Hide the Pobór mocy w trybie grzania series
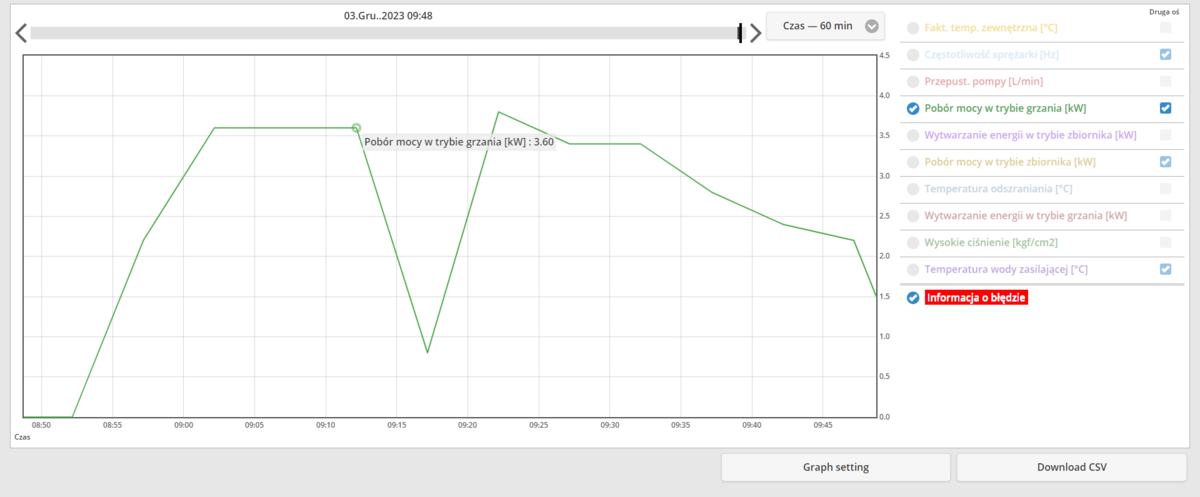This screenshot has width=1200, height=497. click(913, 109)
